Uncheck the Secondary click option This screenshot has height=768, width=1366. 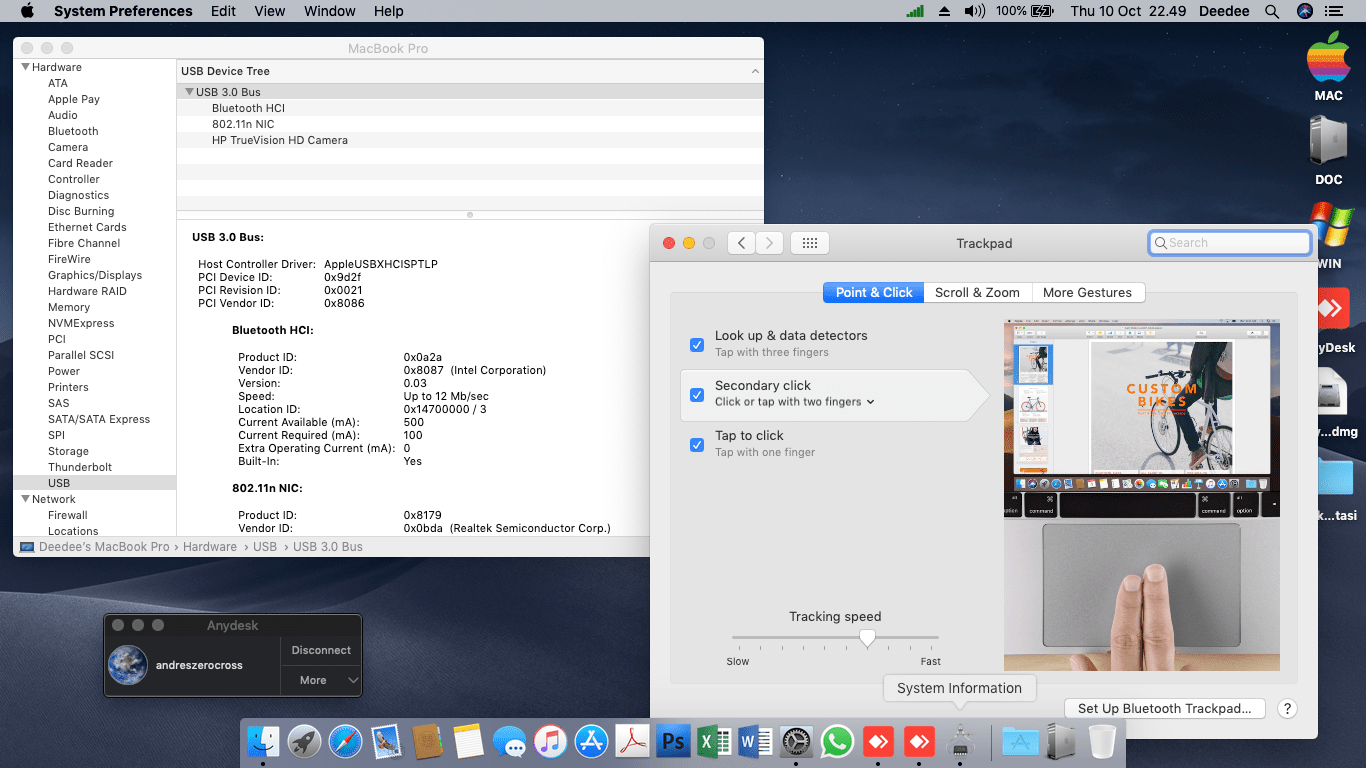click(697, 394)
